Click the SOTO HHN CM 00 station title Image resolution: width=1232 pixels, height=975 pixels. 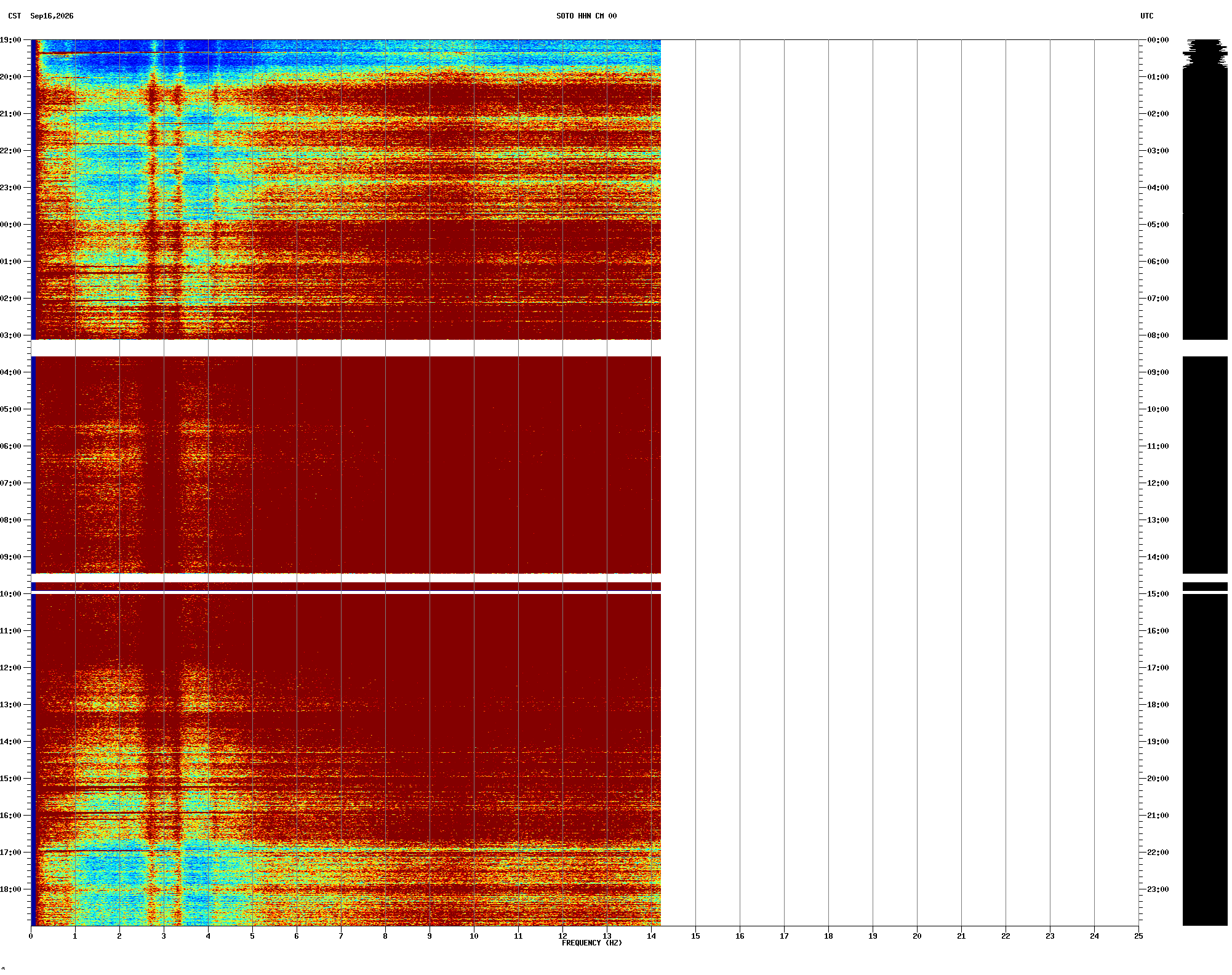586,16
